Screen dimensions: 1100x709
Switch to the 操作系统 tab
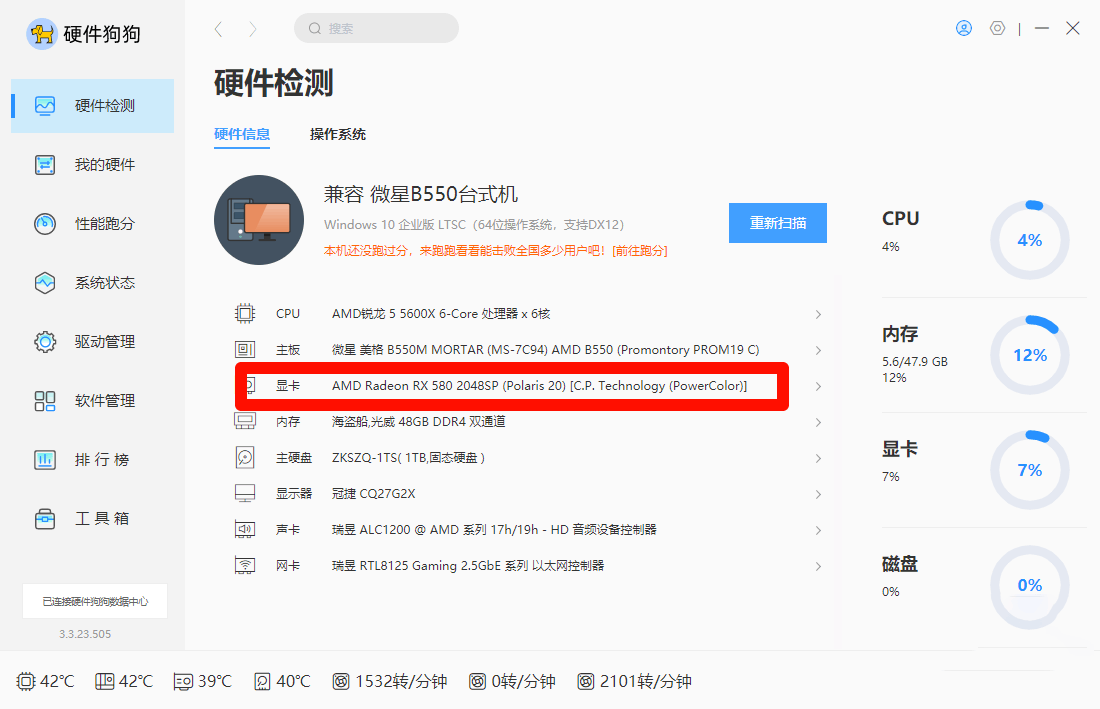click(338, 134)
